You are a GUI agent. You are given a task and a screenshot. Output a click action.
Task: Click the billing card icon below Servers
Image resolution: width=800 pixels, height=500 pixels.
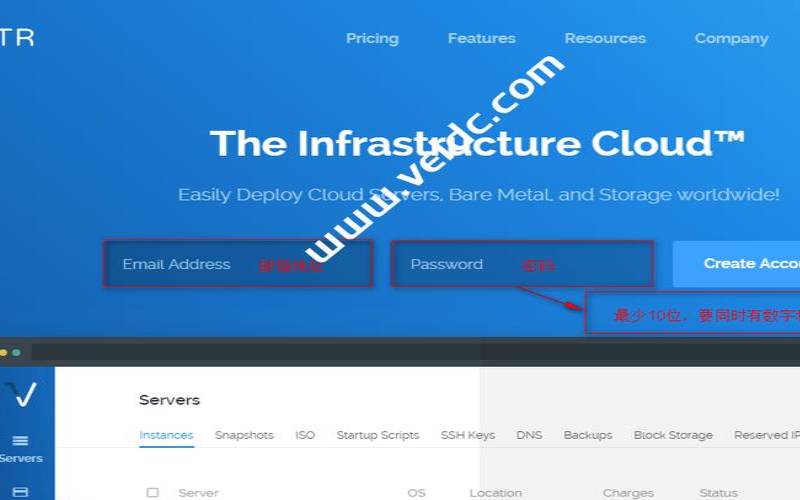point(20,492)
